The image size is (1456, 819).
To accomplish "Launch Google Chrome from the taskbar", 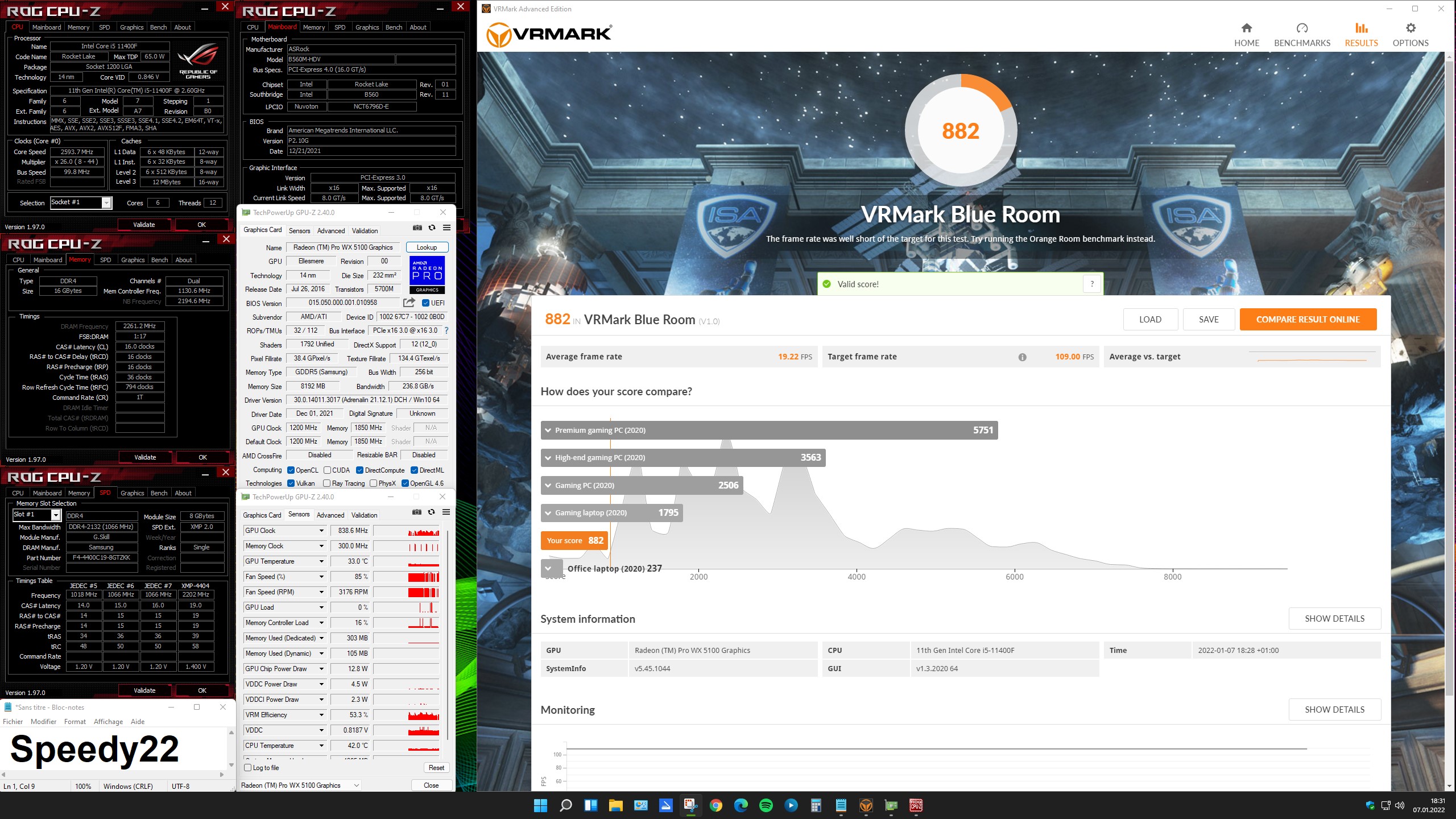I will click(x=715, y=805).
